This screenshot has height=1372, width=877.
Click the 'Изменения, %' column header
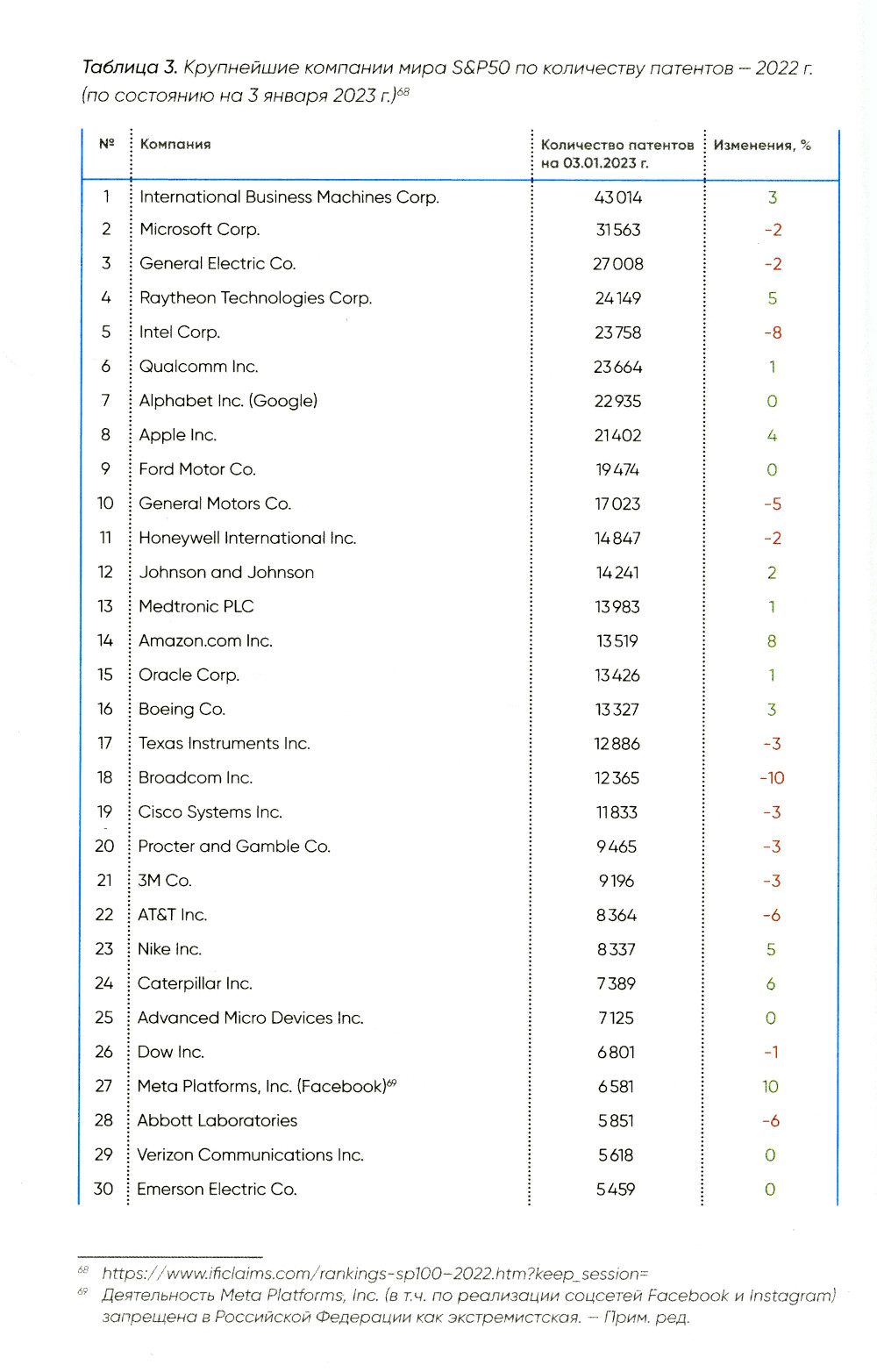pos(762,146)
